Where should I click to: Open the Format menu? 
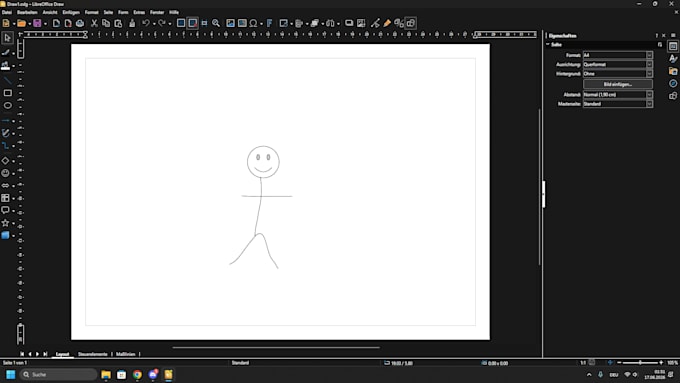(x=92, y=12)
